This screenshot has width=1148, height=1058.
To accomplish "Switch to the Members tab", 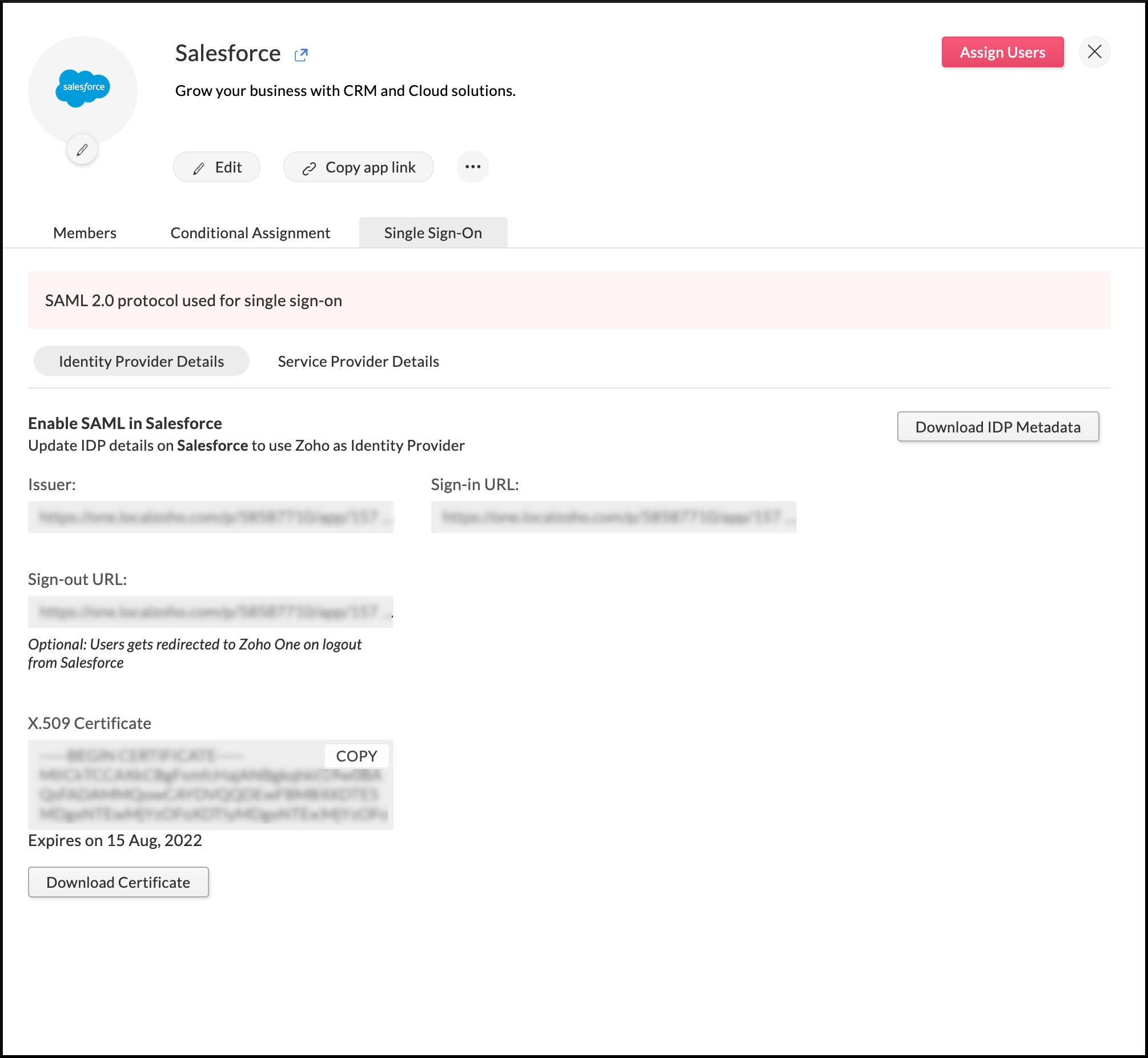I will [x=85, y=233].
